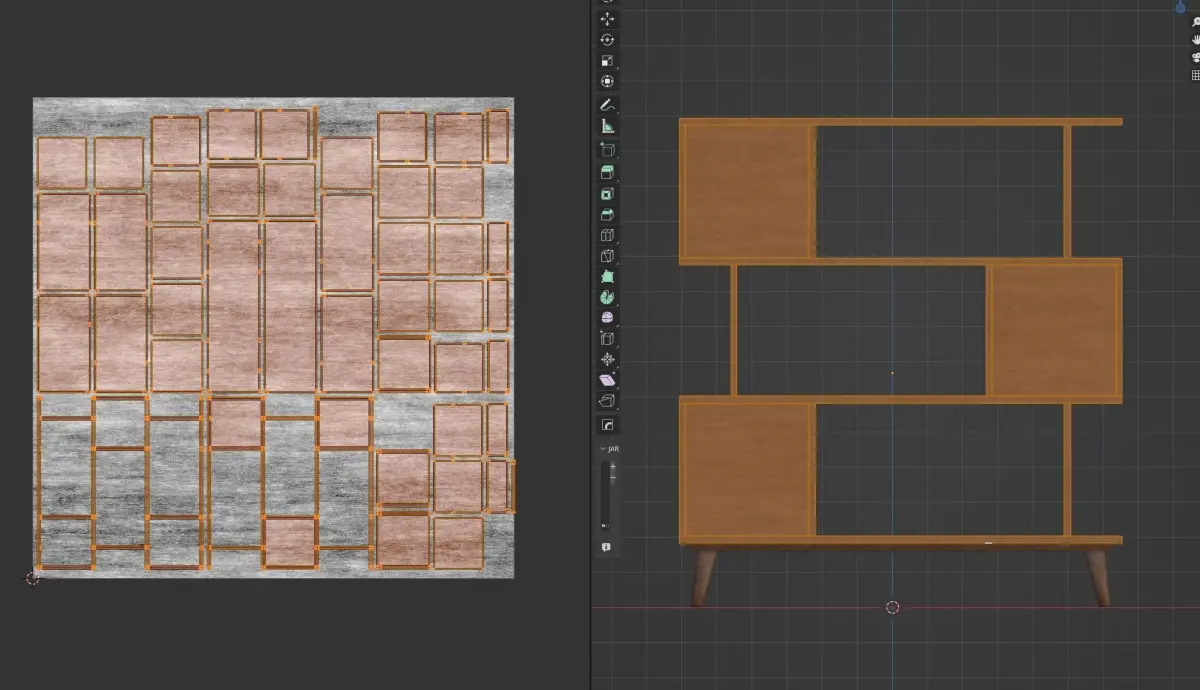Select the Loop Cut tool
The height and width of the screenshot is (690, 1200).
[x=607, y=236]
